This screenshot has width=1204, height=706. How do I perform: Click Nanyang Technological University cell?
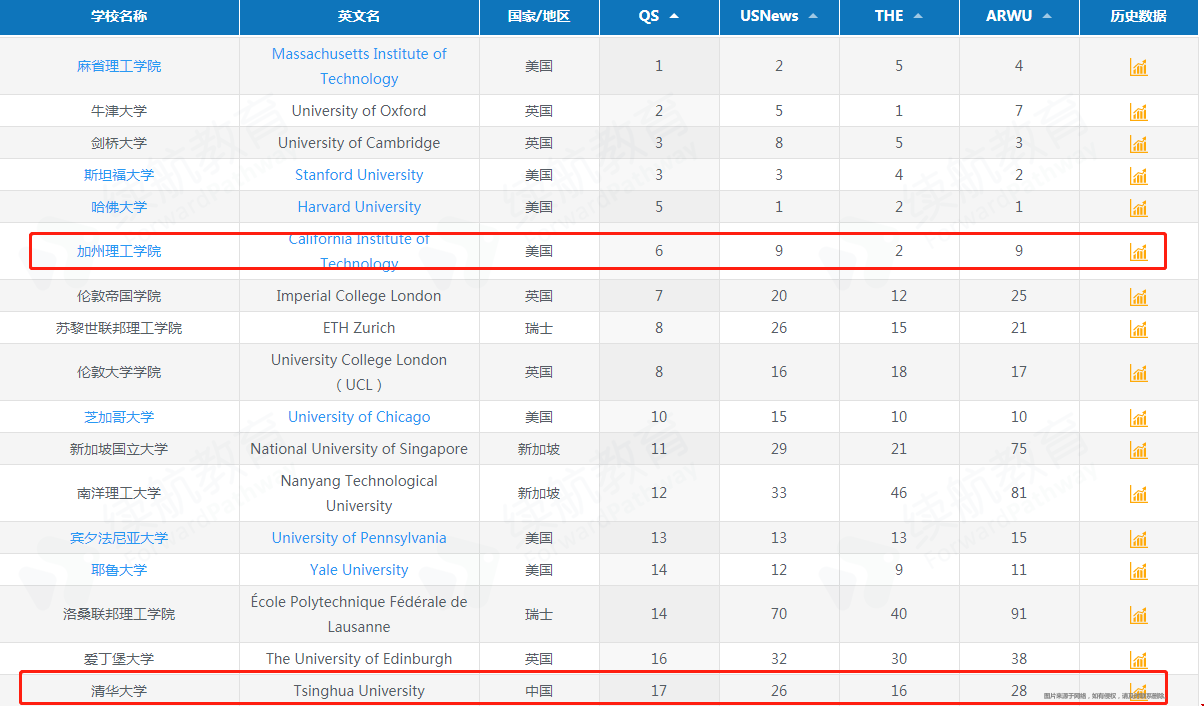[359, 493]
